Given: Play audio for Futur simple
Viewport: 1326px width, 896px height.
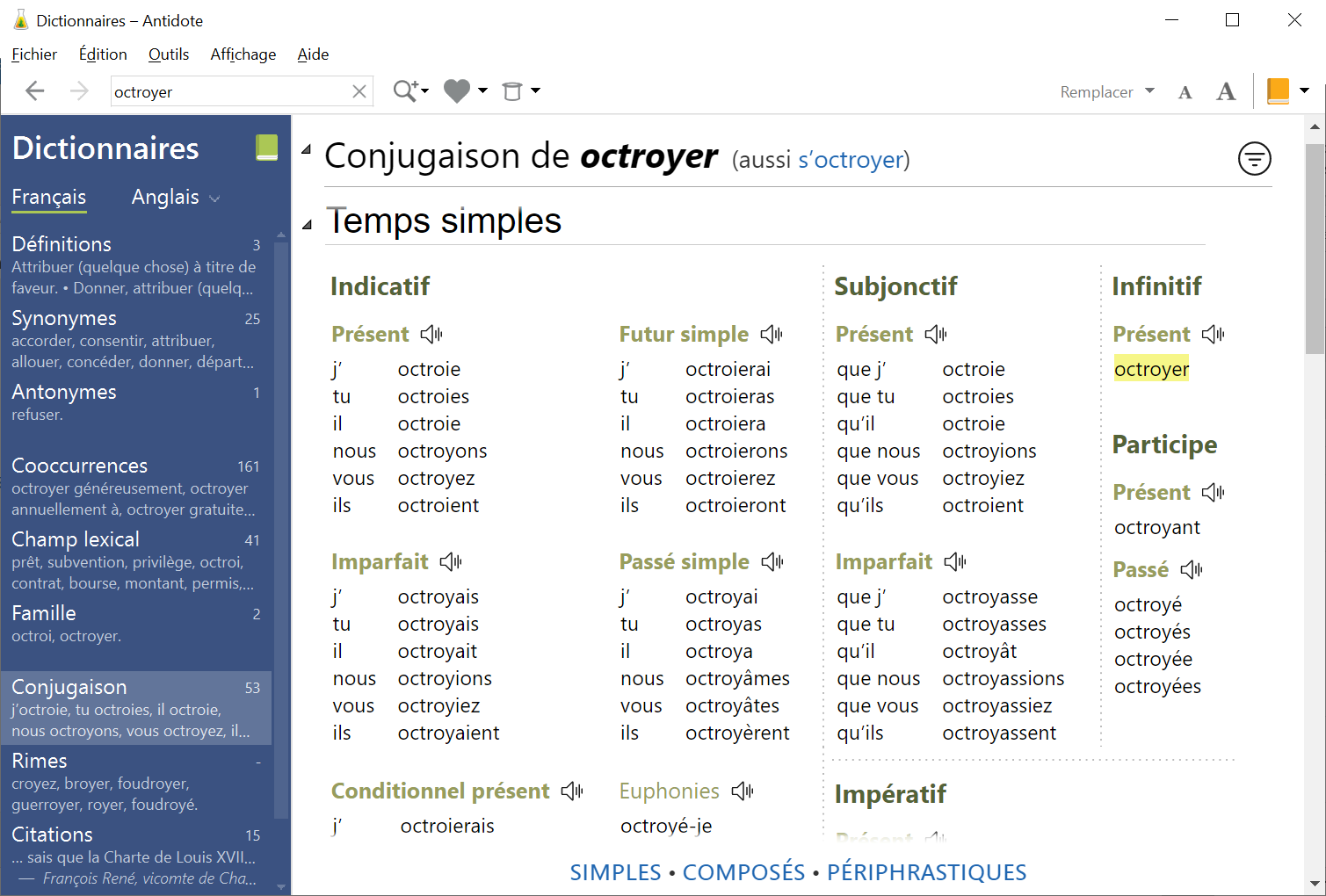Looking at the screenshot, I should pyautogui.click(x=772, y=335).
